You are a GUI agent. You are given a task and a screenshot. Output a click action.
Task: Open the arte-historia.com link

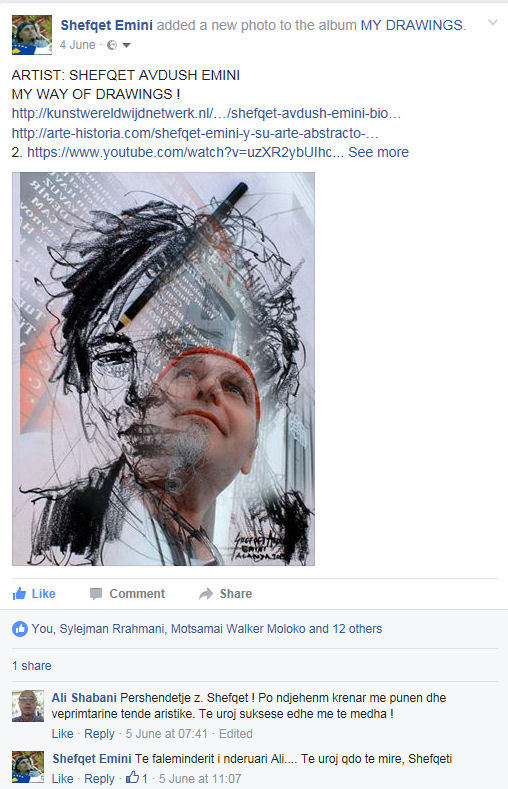195,133
